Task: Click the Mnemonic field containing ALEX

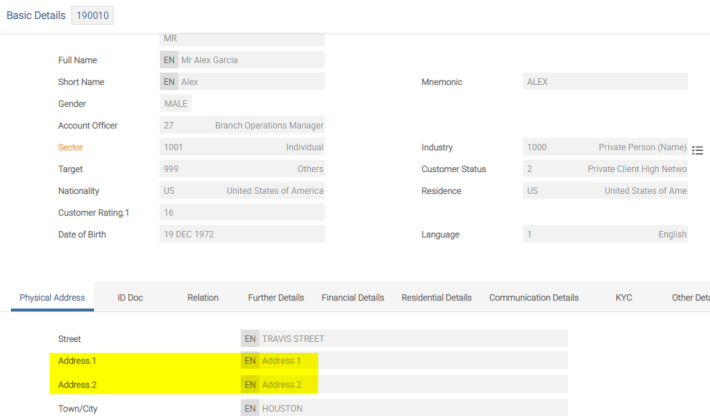Action: click(x=604, y=82)
